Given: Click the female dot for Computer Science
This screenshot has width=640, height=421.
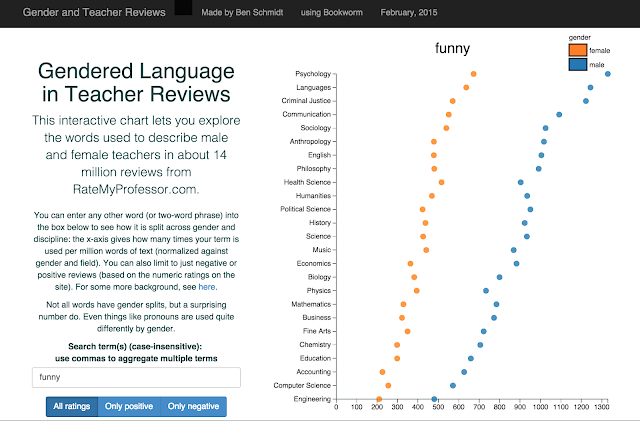Looking at the screenshot, I should coord(388,385).
